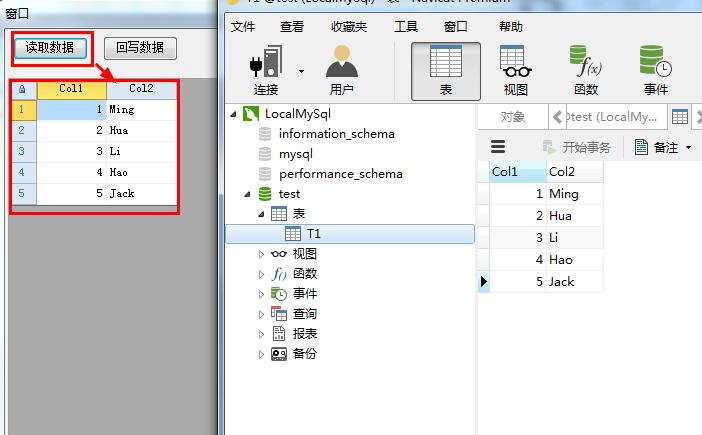Click the tab scroll-left chevron
Image resolution: width=702 pixels, height=435 pixels.
(x=557, y=117)
